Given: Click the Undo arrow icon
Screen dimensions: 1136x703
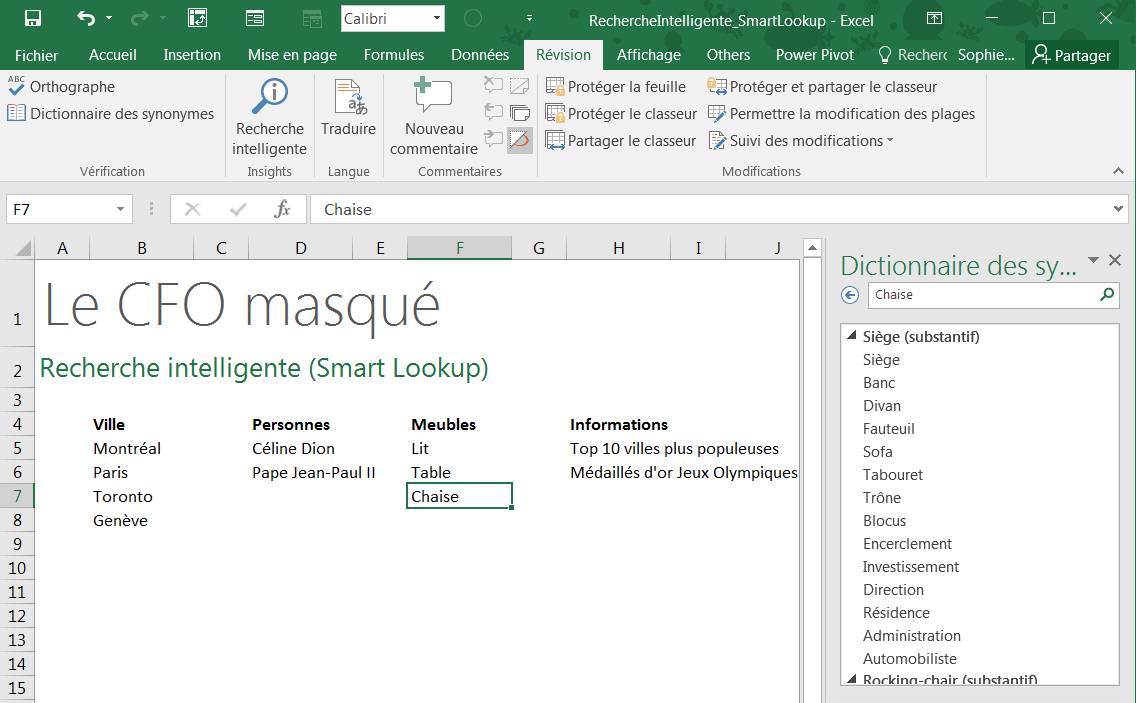Looking at the screenshot, I should click(86, 18).
